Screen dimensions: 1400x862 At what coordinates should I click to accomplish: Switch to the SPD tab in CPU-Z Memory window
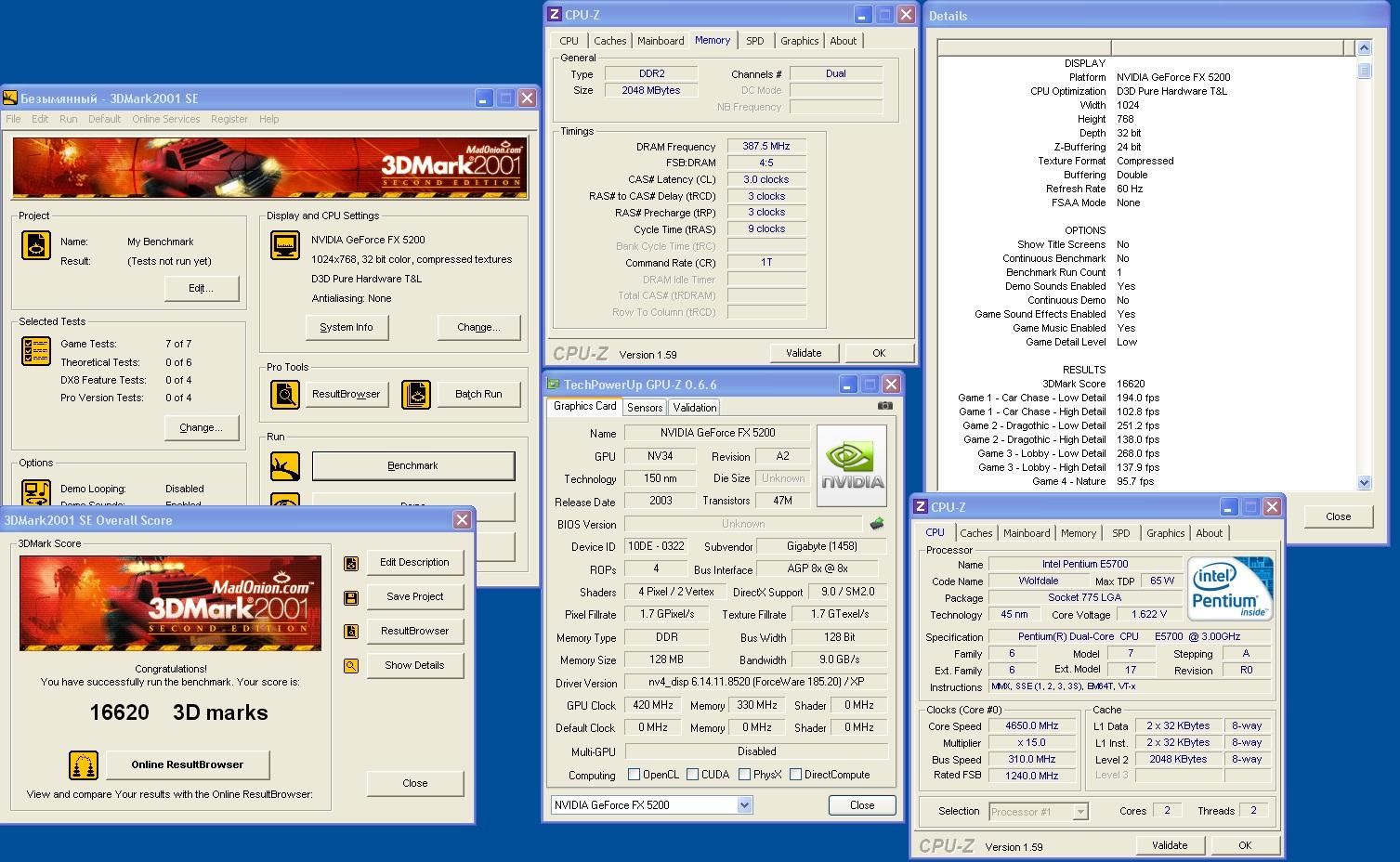pyautogui.click(x=755, y=41)
